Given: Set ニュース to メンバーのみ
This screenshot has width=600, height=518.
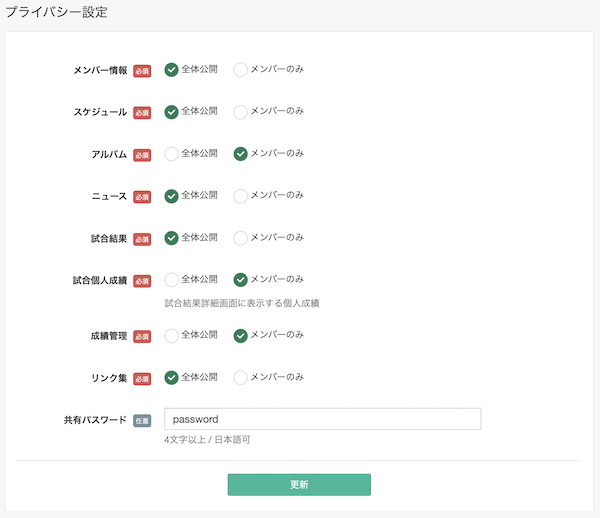Looking at the screenshot, I should (x=240, y=196).
